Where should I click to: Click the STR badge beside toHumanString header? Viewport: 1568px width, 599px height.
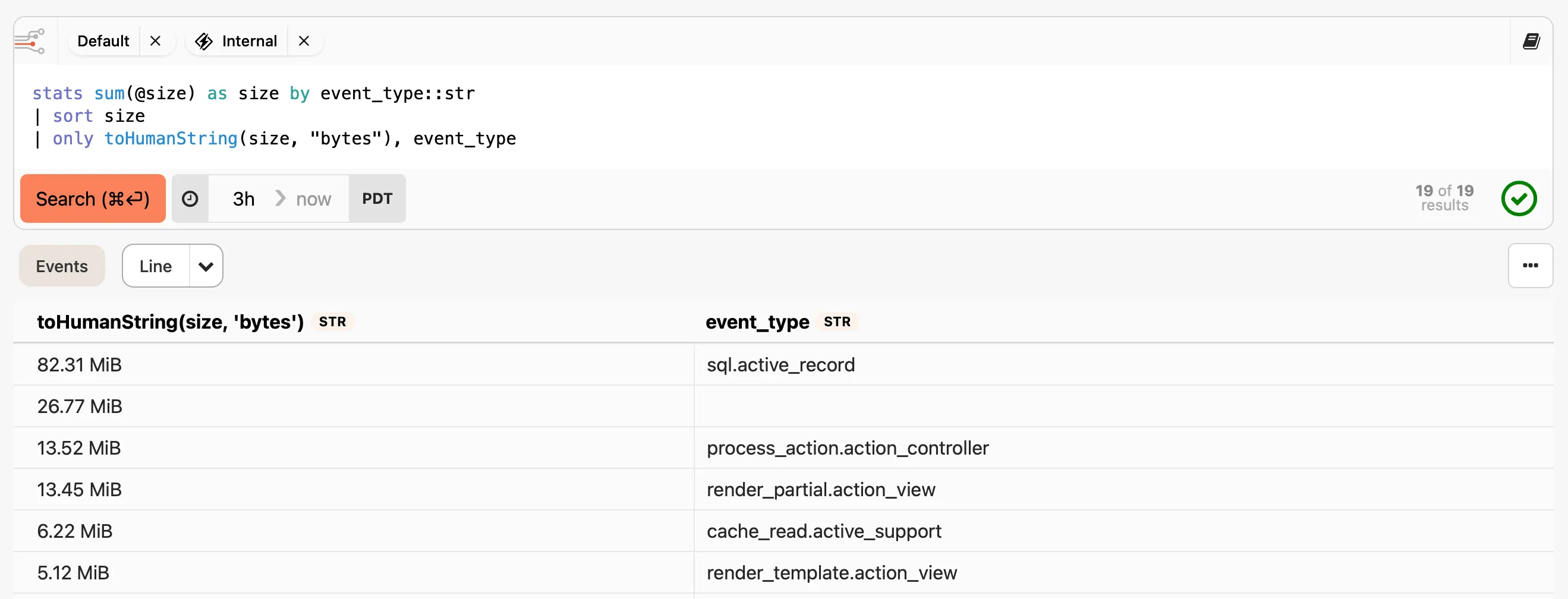pyautogui.click(x=332, y=322)
